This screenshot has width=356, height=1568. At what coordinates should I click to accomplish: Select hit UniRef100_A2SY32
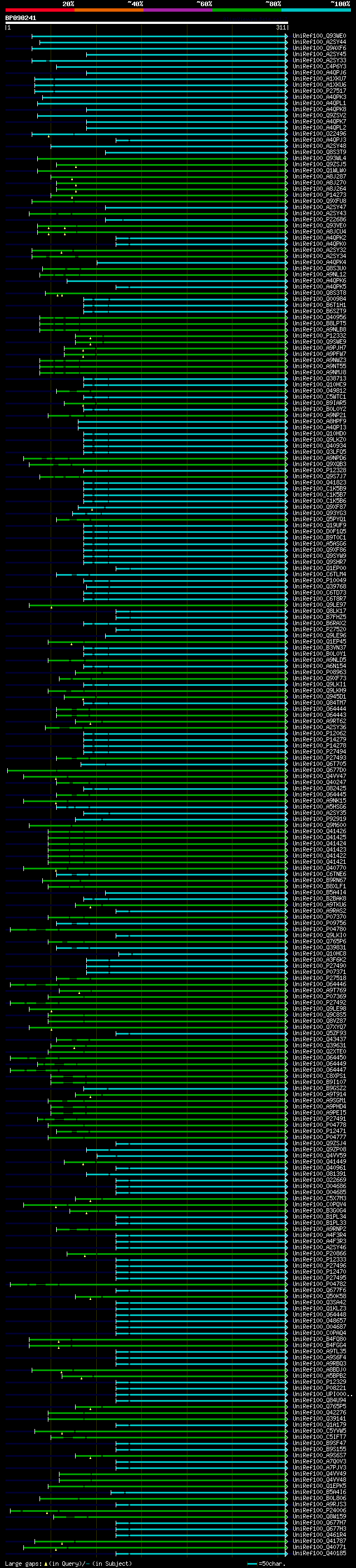click(319, 250)
